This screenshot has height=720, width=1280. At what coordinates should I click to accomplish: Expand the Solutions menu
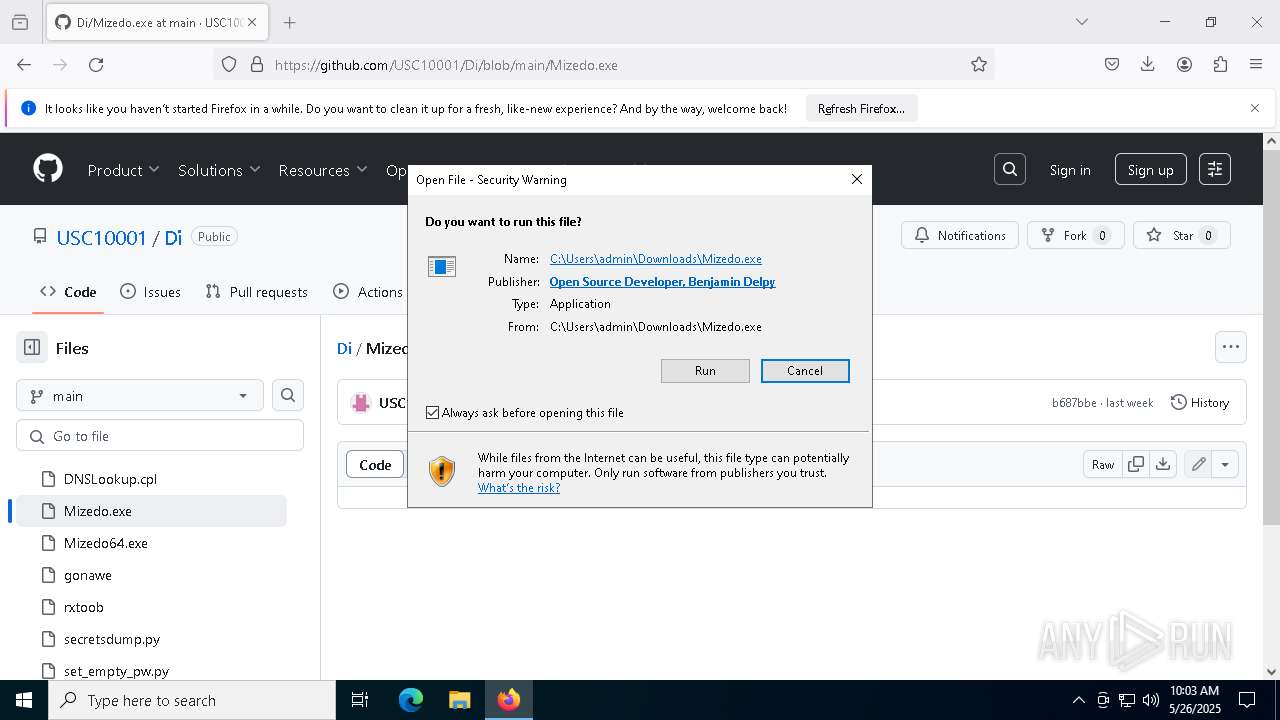pos(219,170)
